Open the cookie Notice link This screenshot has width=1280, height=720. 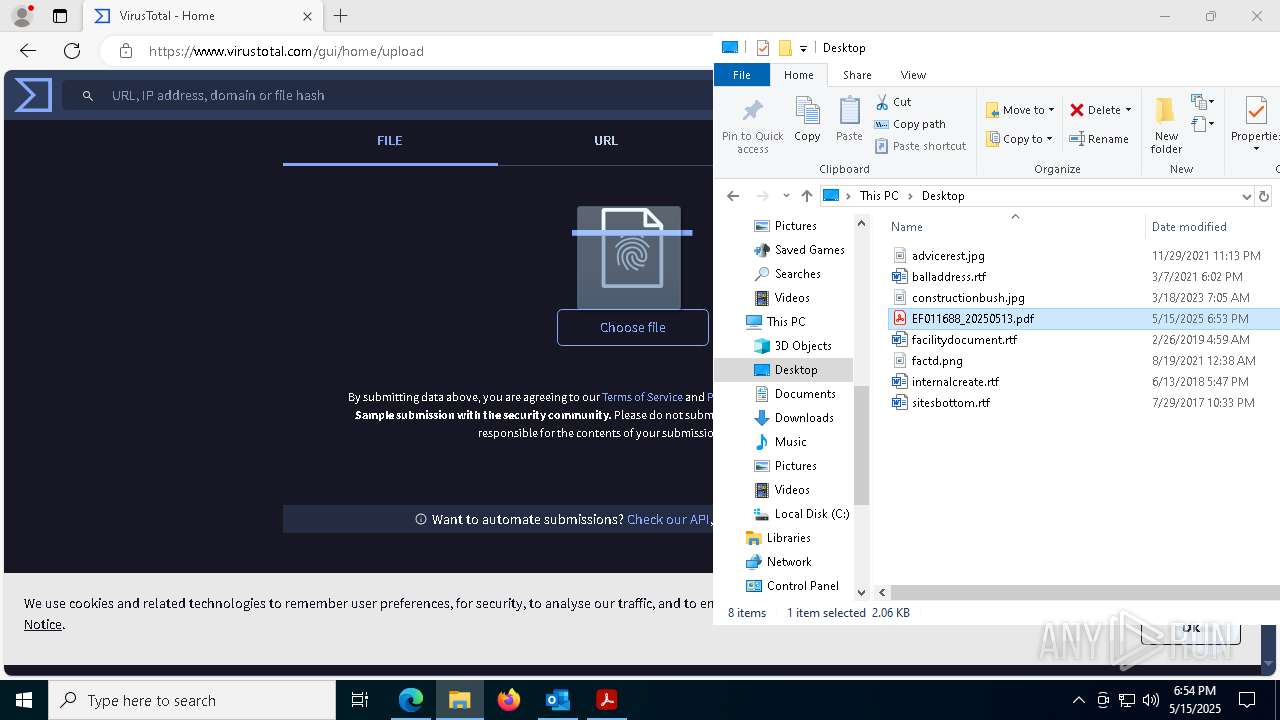click(x=43, y=624)
